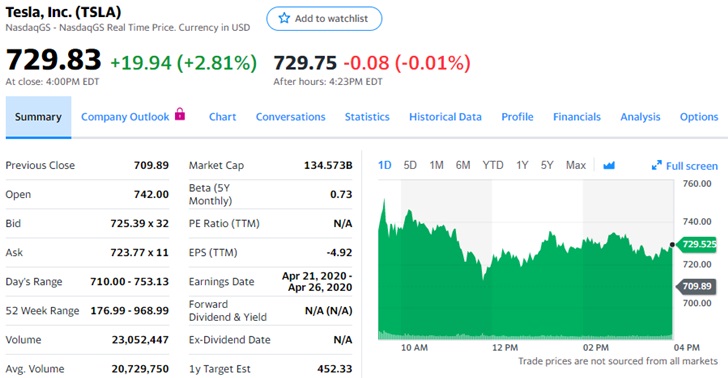
Task: Open the chart type icon beside Max
Action: coord(609,165)
